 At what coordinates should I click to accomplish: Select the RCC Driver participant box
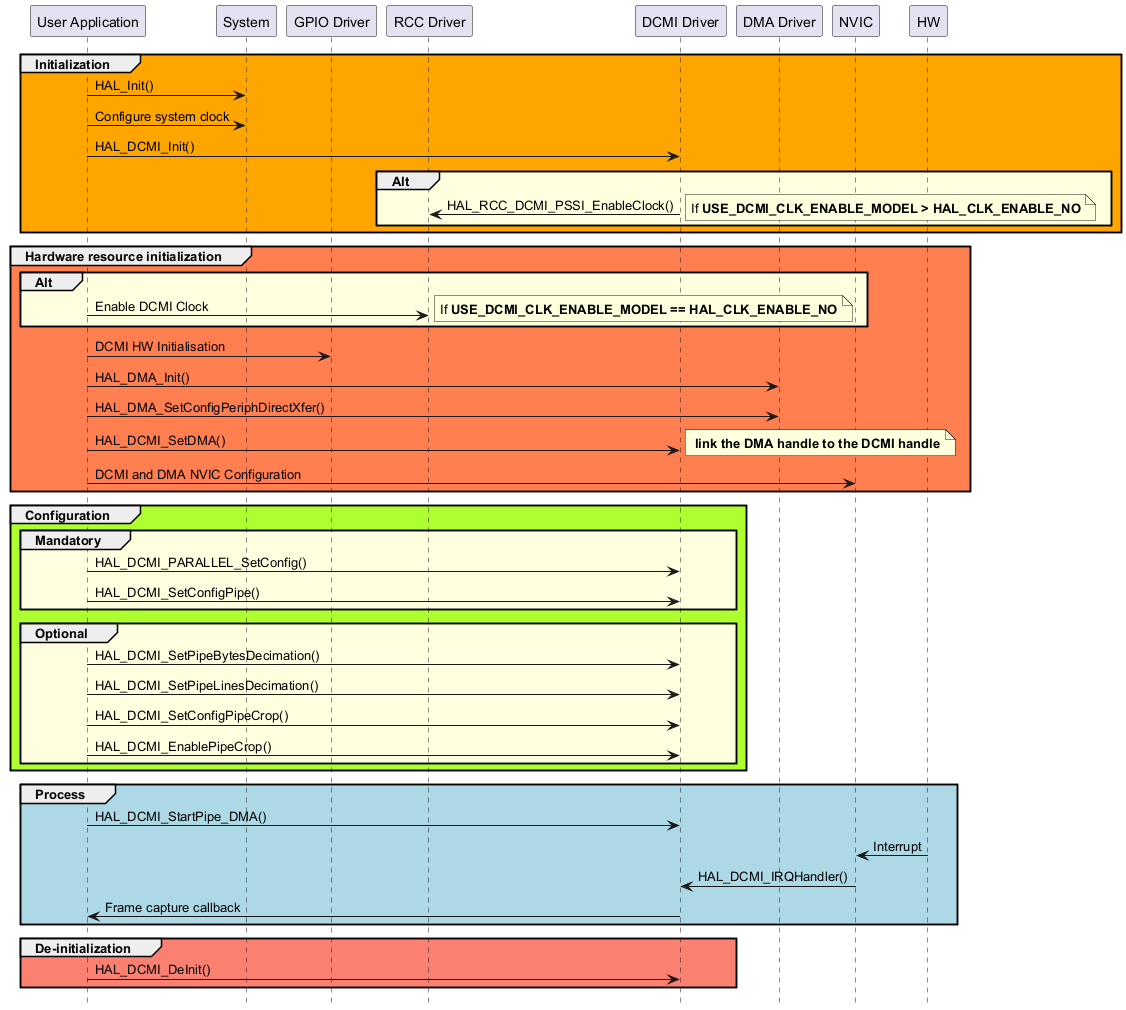429,22
